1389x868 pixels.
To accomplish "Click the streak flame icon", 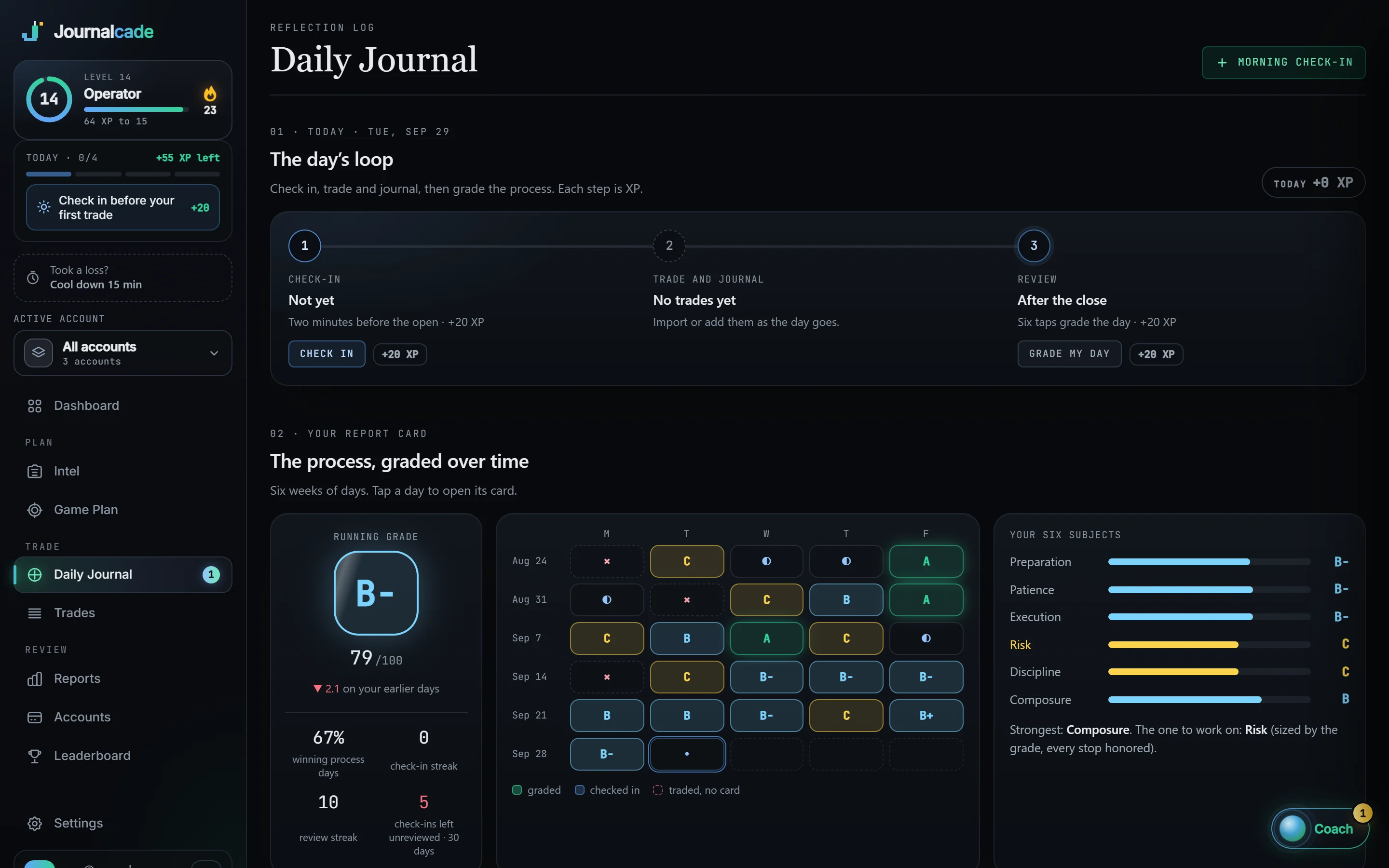I will [x=210, y=94].
